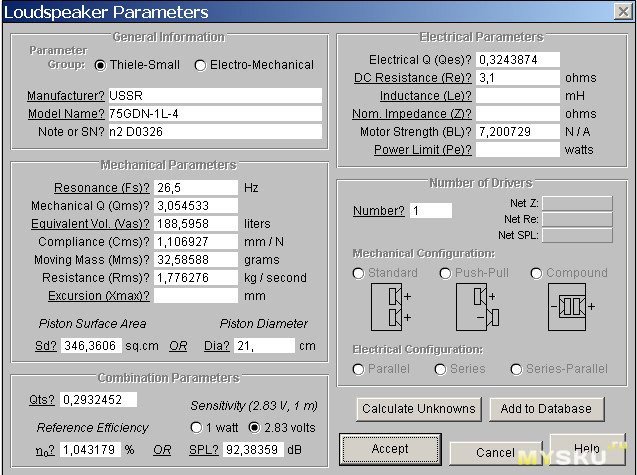The width and height of the screenshot is (637, 475).
Task: Click the Model Name field 75GDN-1L-4
Action: (x=215, y=114)
